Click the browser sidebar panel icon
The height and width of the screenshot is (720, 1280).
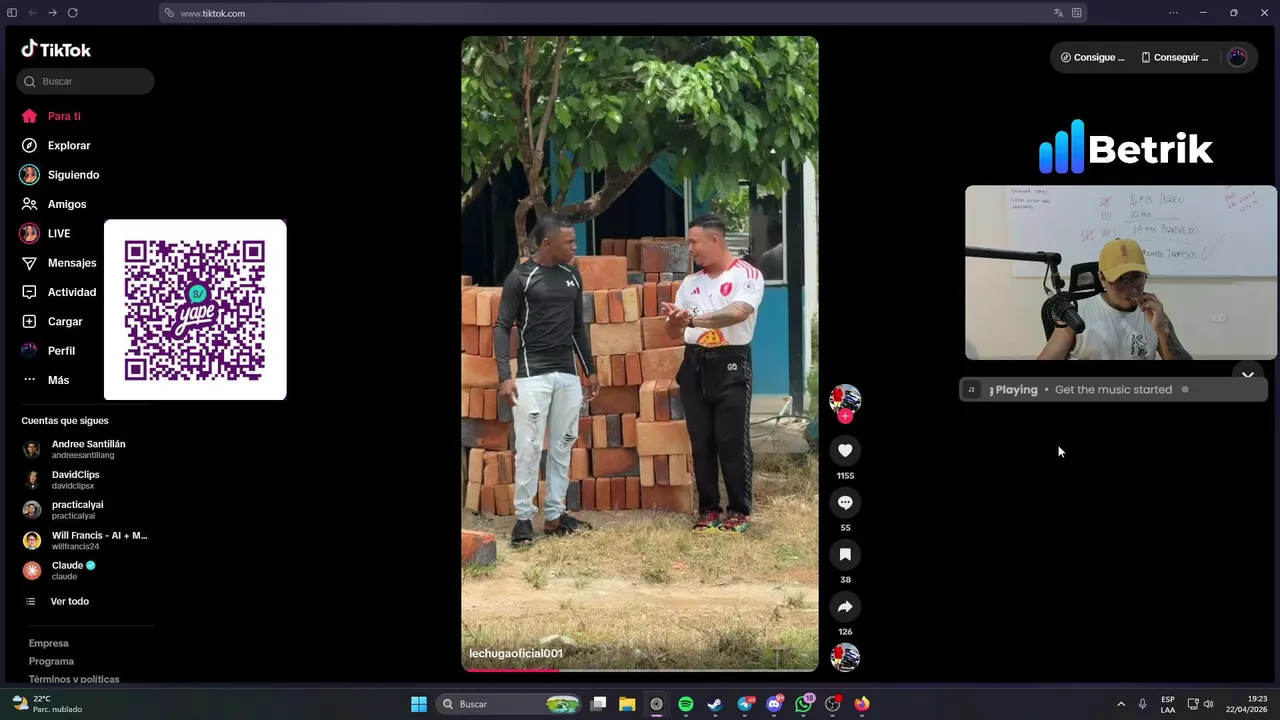(12, 13)
